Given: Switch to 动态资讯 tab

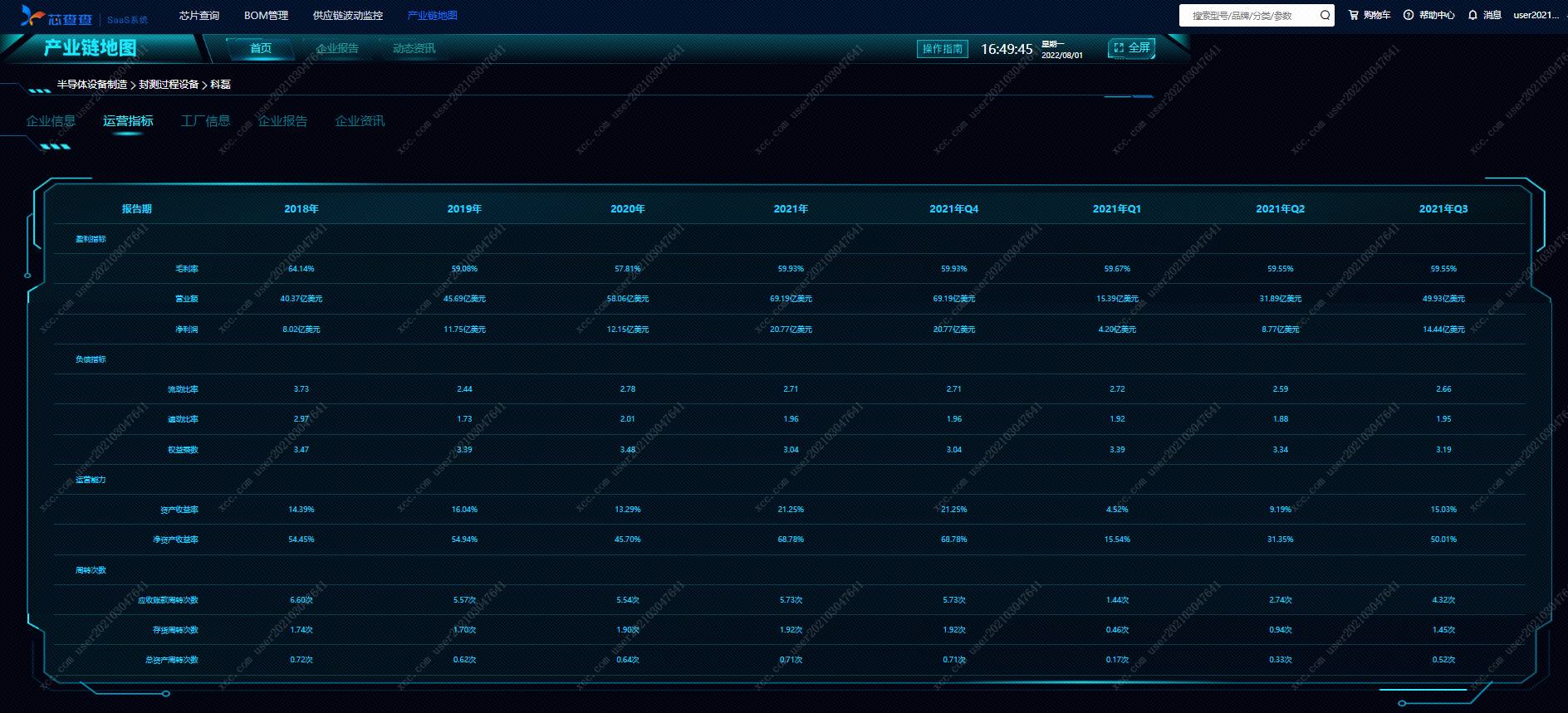Looking at the screenshot, I should tap(414, 48).
